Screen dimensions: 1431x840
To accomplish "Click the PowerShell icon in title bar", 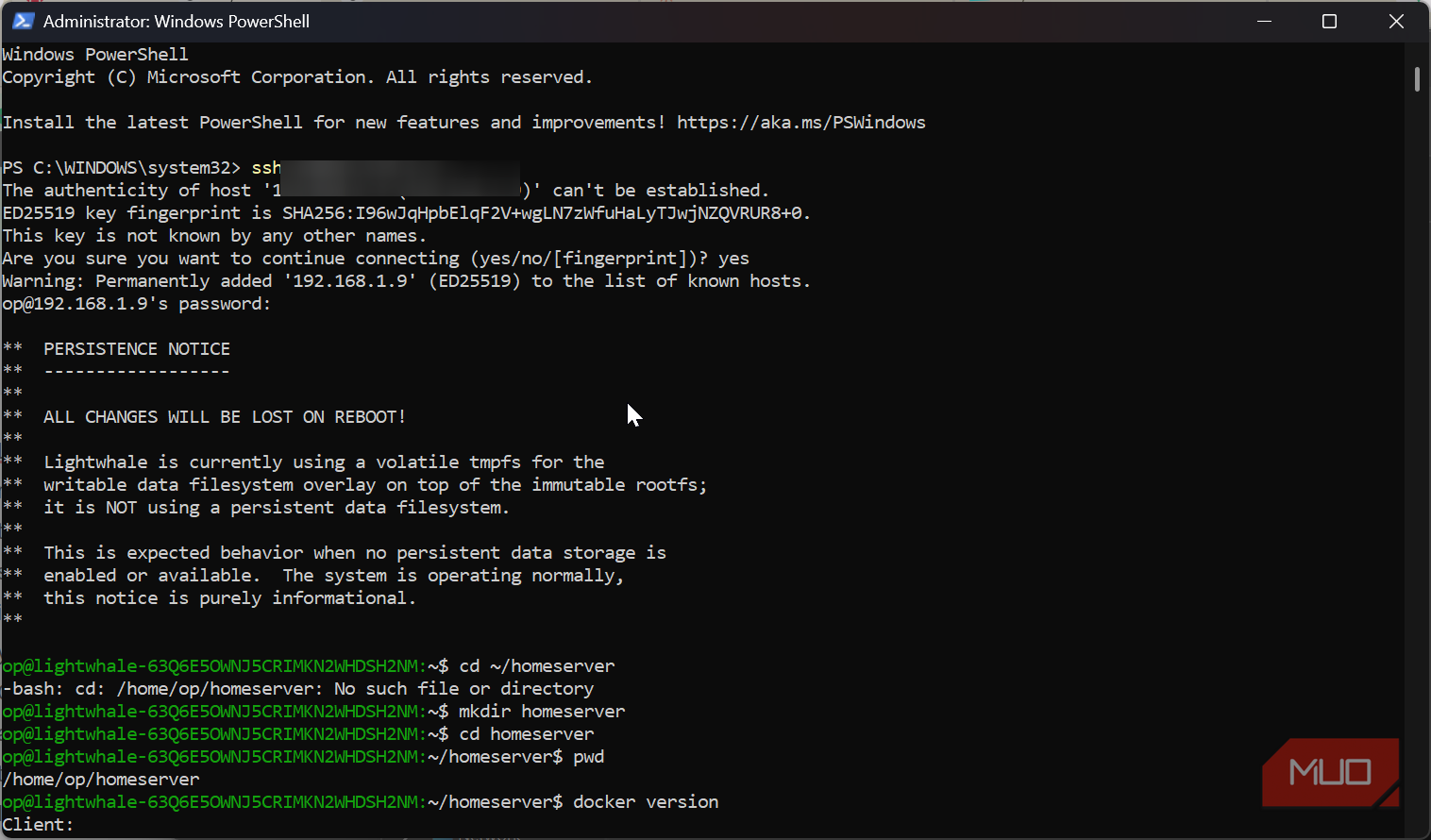I will coord(23,21).
